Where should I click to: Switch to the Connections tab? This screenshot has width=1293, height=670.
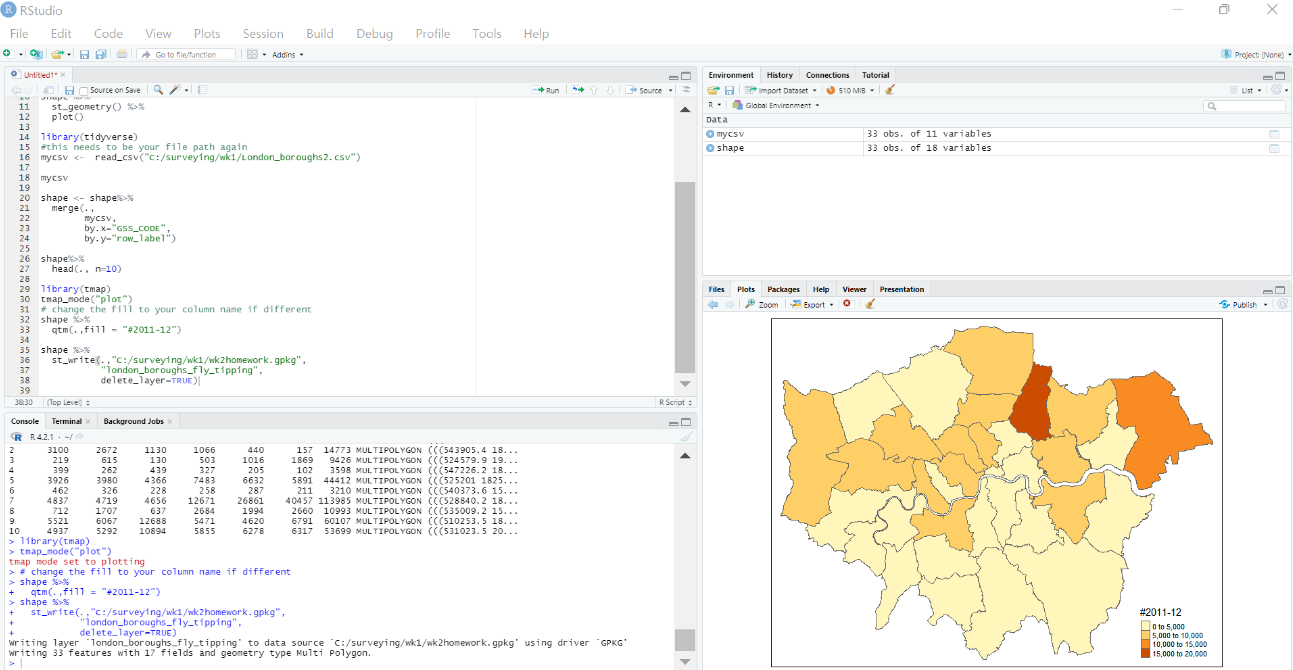(x=827, y=75)
